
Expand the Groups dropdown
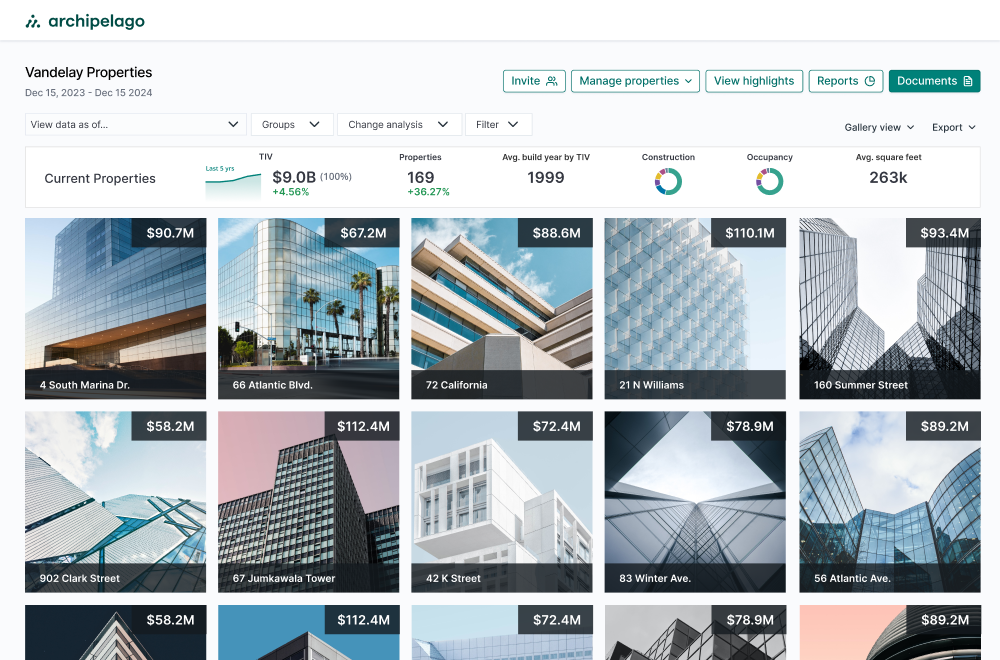pos(291,125)
